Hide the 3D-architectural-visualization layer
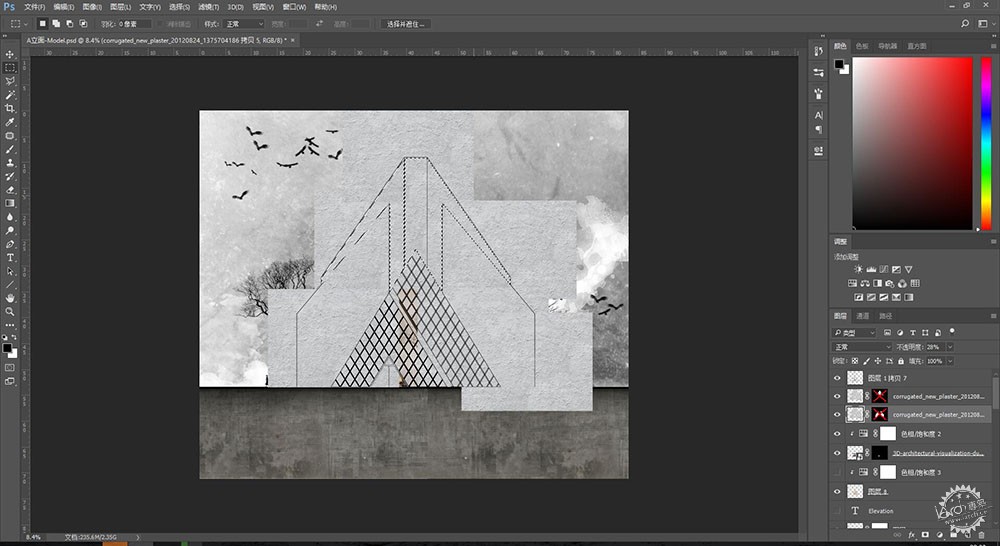This screenshot has height=546, width=1000. [x=837, y=453]
